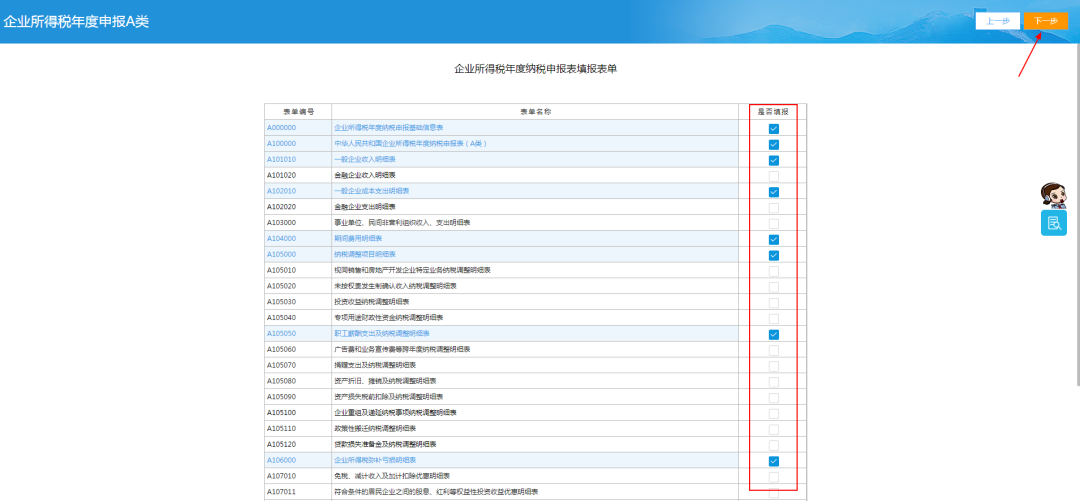1080x501 pixels.
Task: Check the A105080 row checkbox
Action: (773, 382)
